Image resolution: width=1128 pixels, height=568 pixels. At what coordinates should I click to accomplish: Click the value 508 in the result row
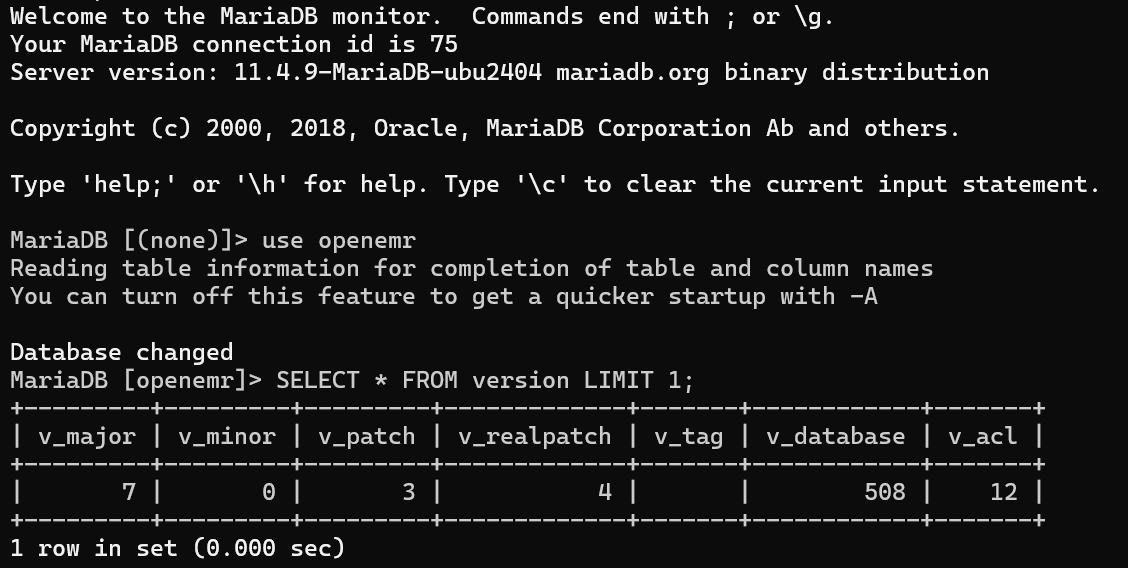point(884,492)
